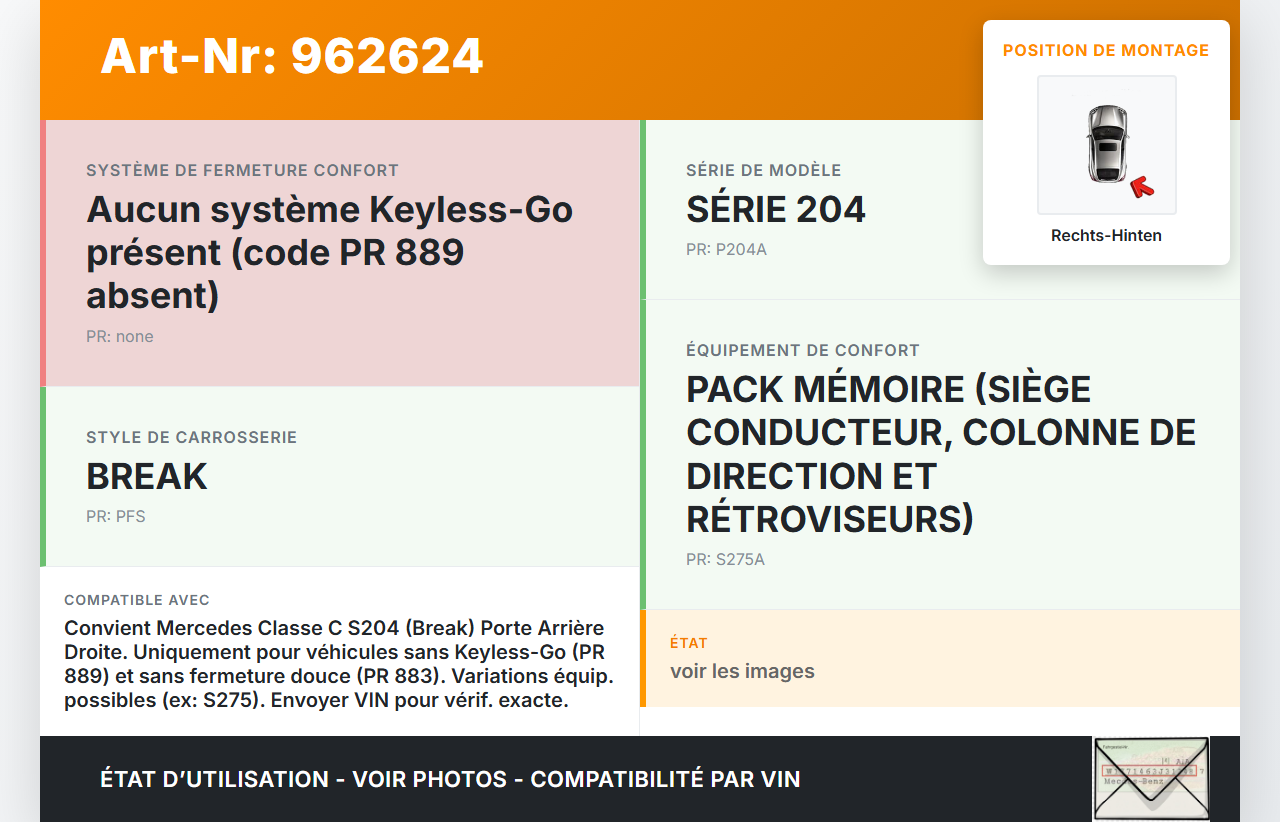Click the SÉRIE 204 model value
Image resolution: width=1280 pixels, height=822 pixels.
click(776, 209)
